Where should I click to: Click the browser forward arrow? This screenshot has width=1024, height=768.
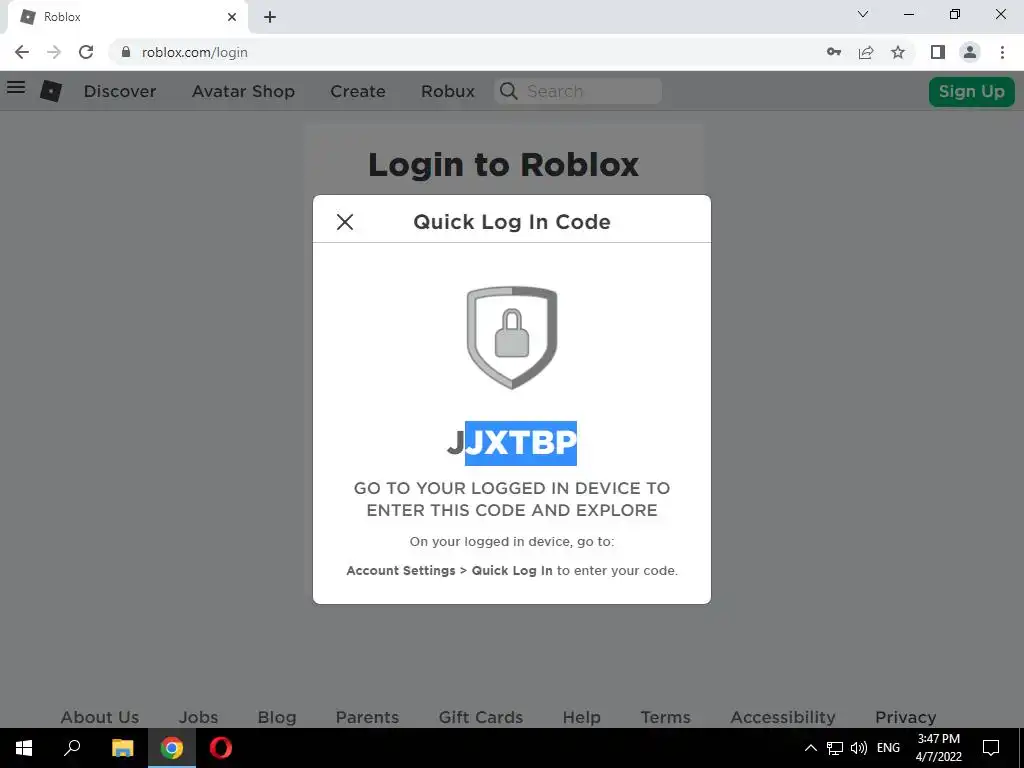pos(54,52)
